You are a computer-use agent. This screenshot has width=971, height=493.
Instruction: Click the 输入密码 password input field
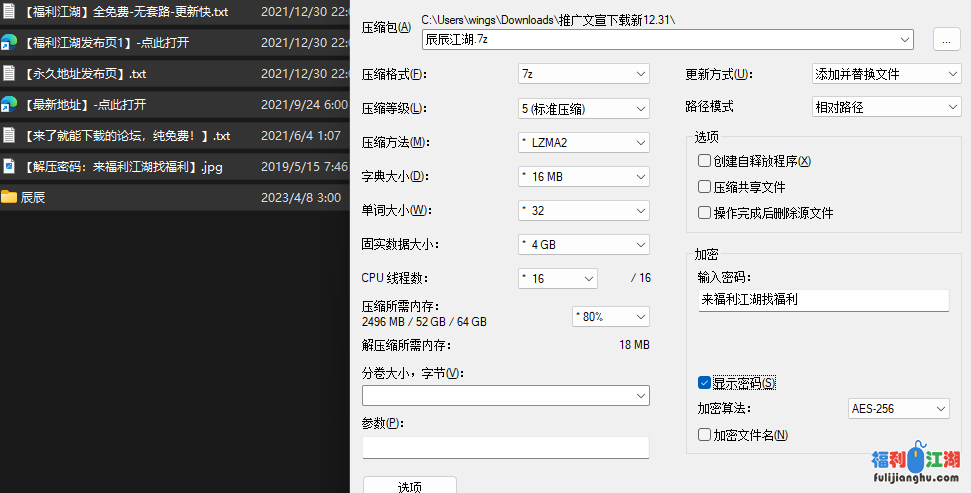(x=823, y=300)
